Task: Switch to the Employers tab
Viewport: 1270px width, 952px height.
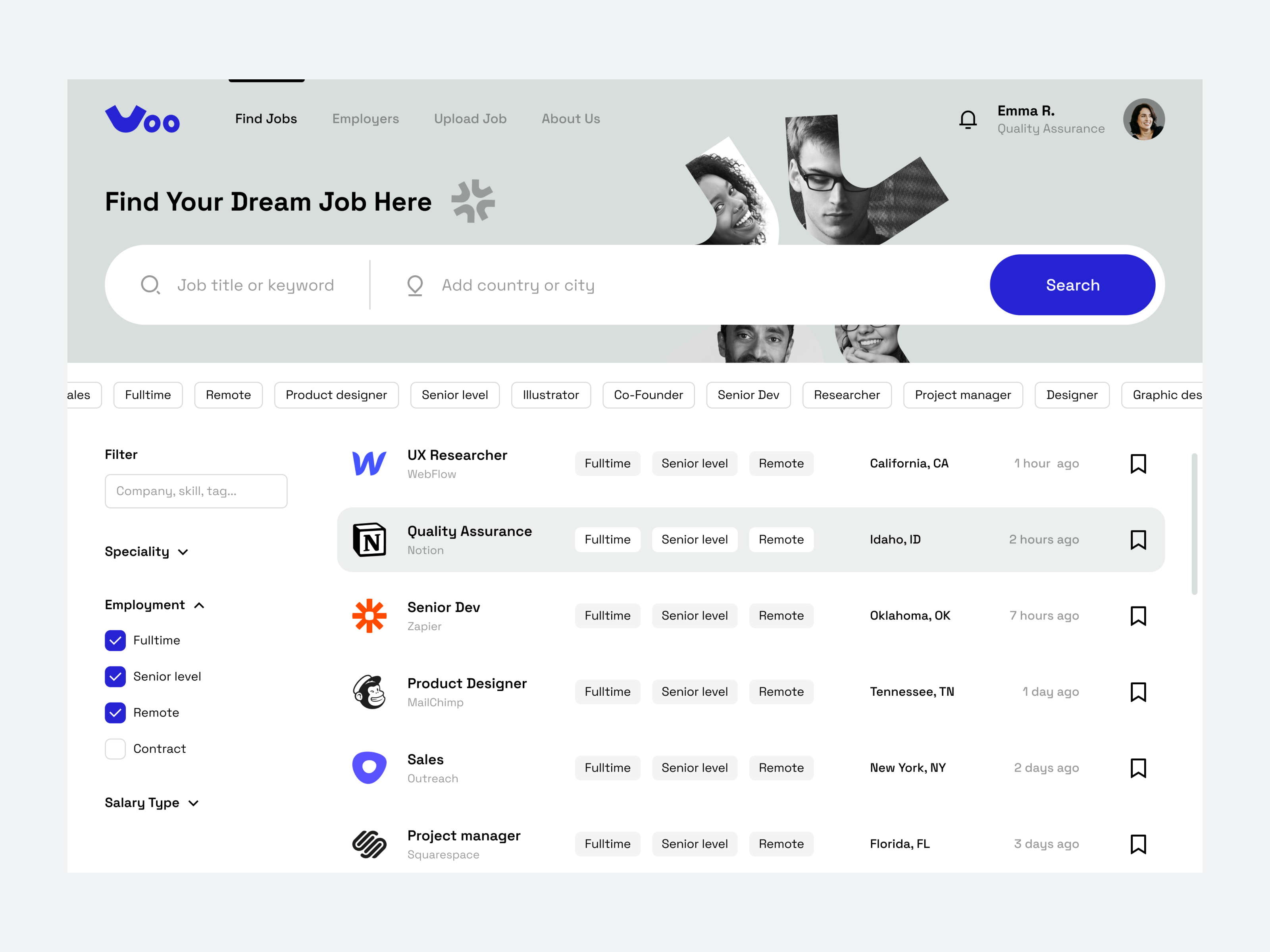Action: point(365,119)
